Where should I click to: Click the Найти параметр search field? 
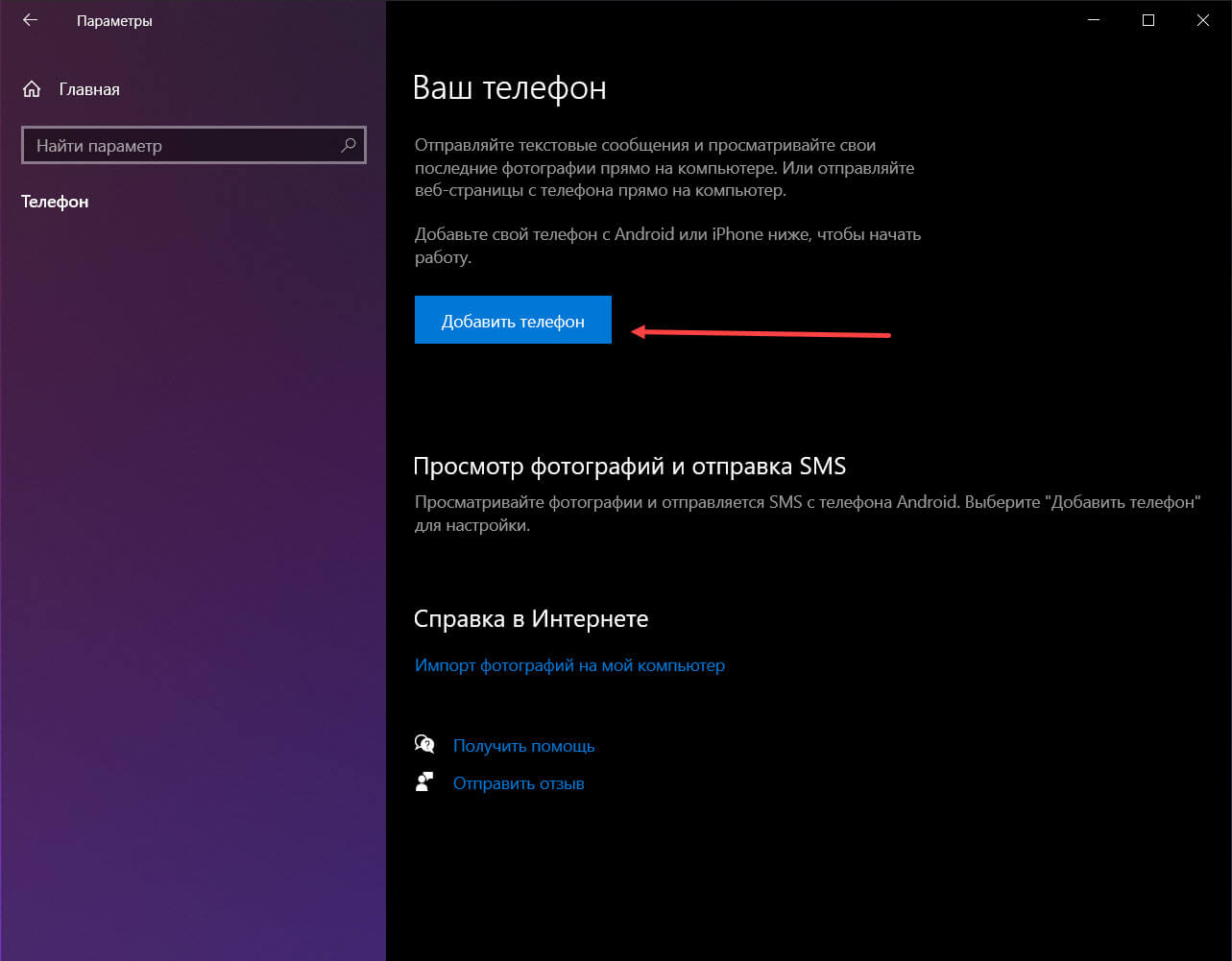pos(193,146)
